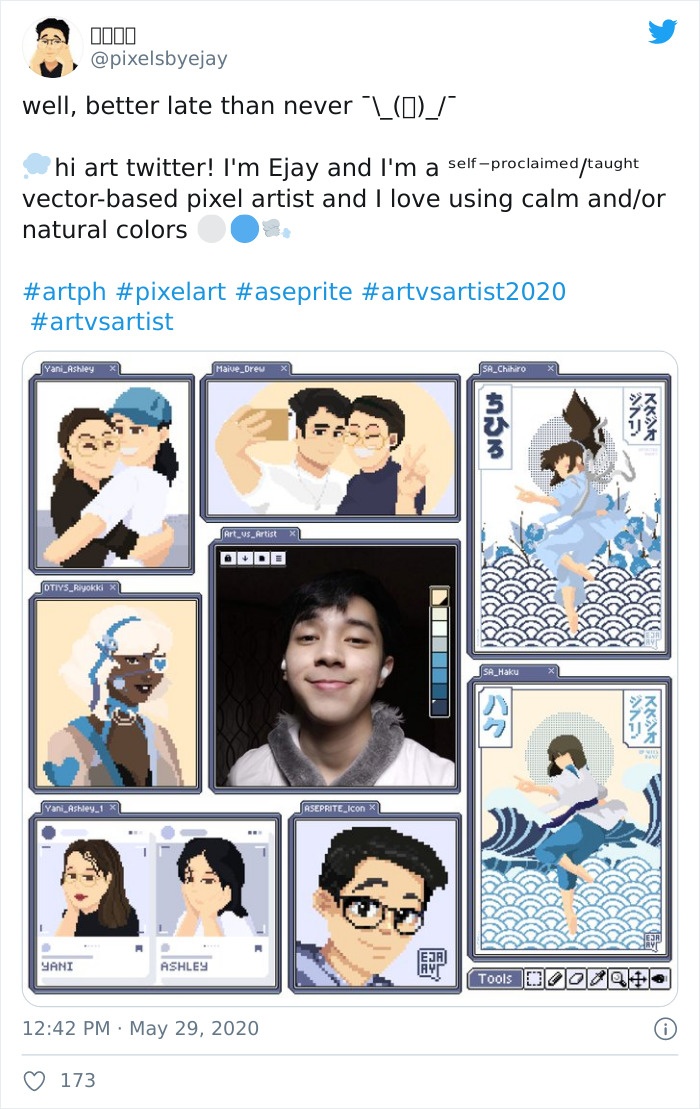Pick the pencil tool in Tools bar
Screen dimensions: 700x1109
pyautogui.click(x=556, y=979)
